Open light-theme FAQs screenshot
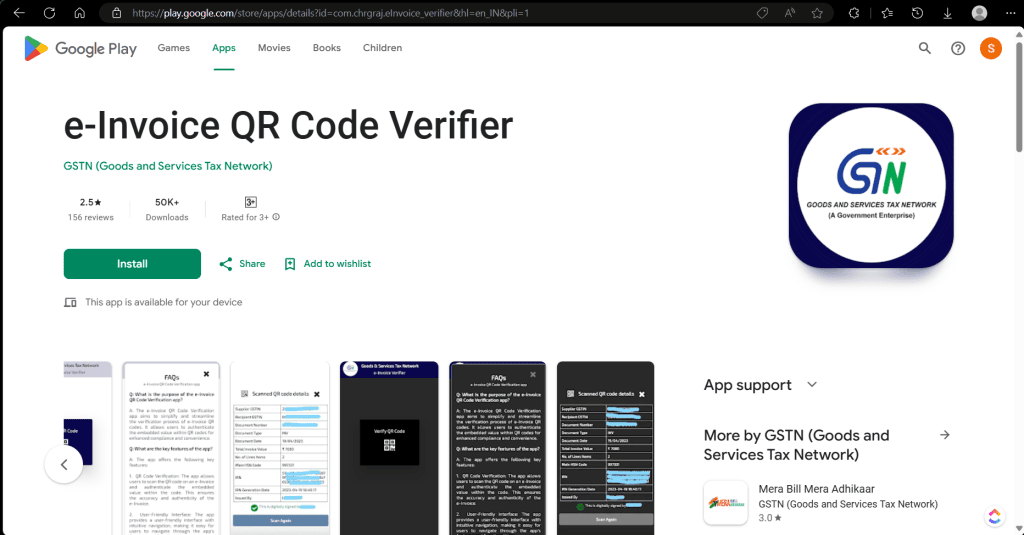 [171, 448]
